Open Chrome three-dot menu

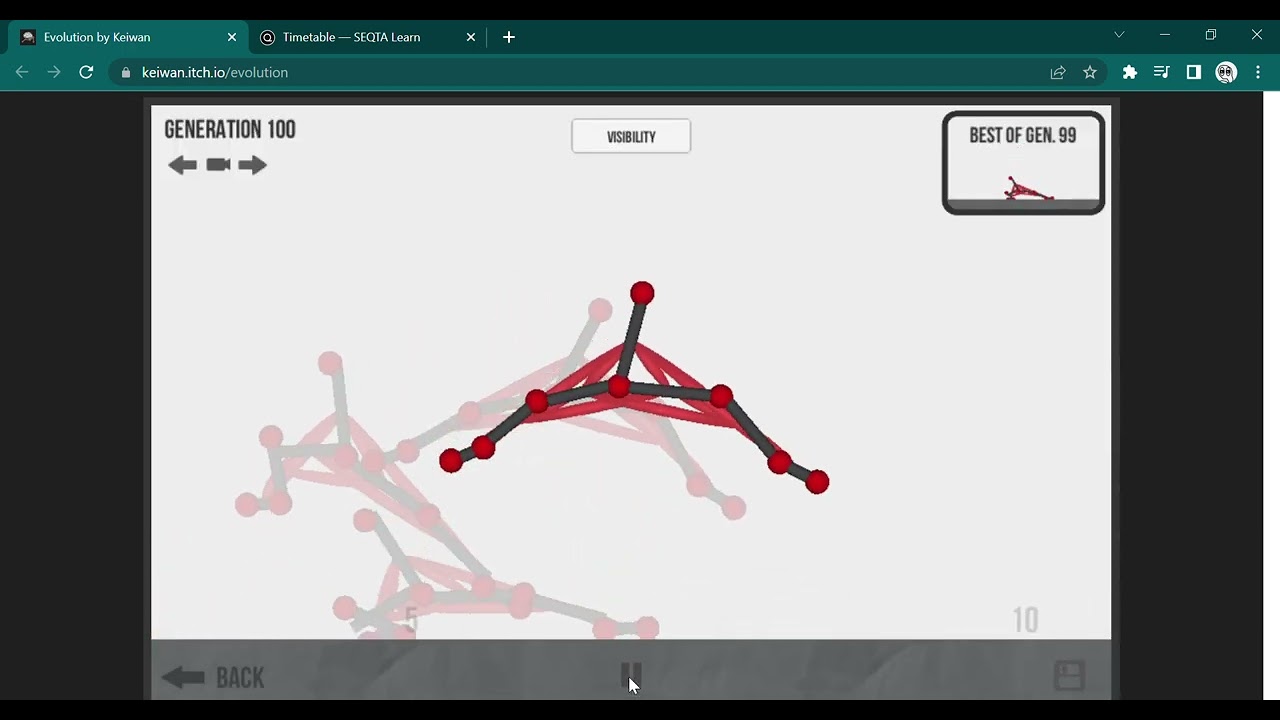click(x=1258, y=72)
